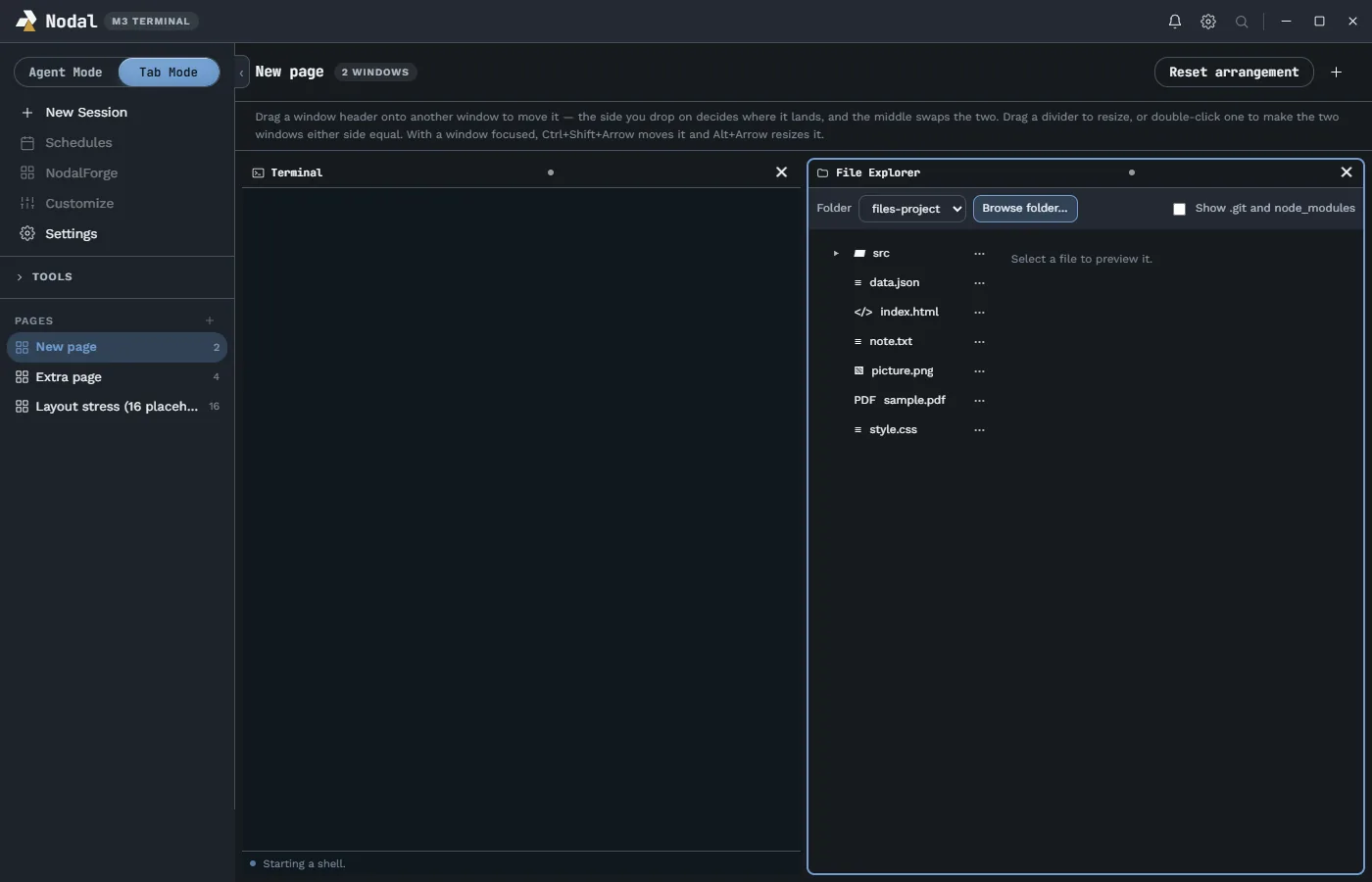The image size is (1372, 882).
Task: Open more options for style.css
Action: click(979, 430)
